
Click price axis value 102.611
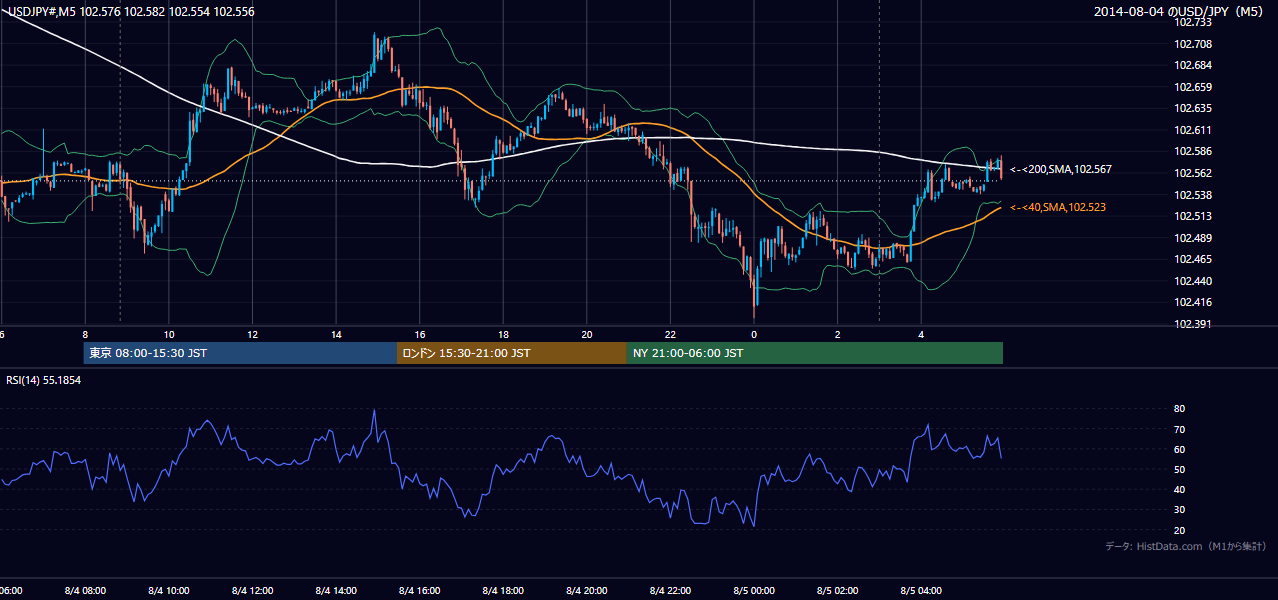point(1194,130)
